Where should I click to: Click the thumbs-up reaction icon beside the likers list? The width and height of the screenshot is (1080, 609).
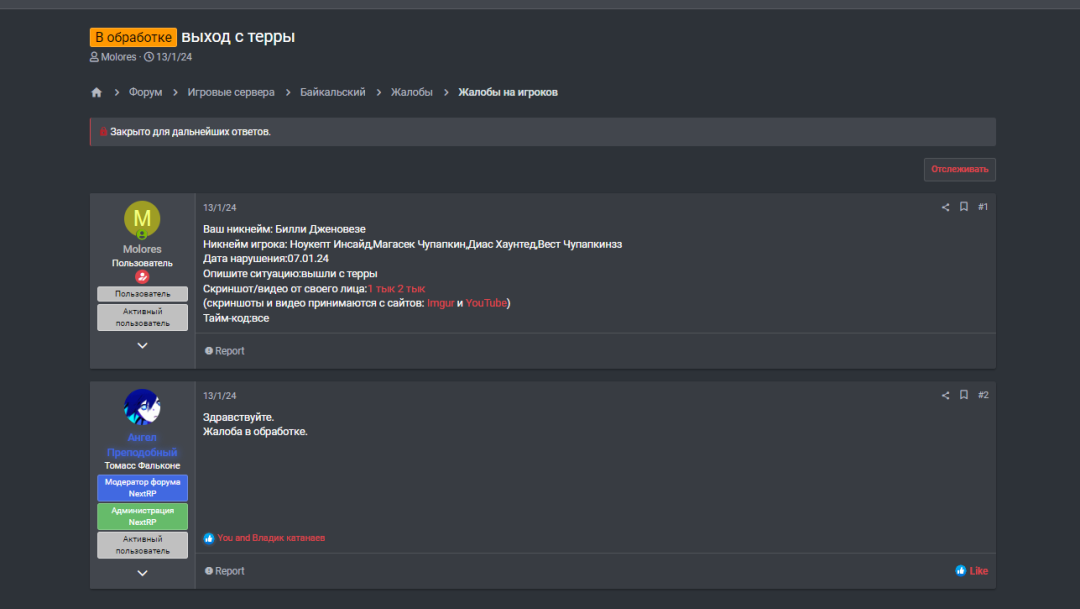click(209, 538)
